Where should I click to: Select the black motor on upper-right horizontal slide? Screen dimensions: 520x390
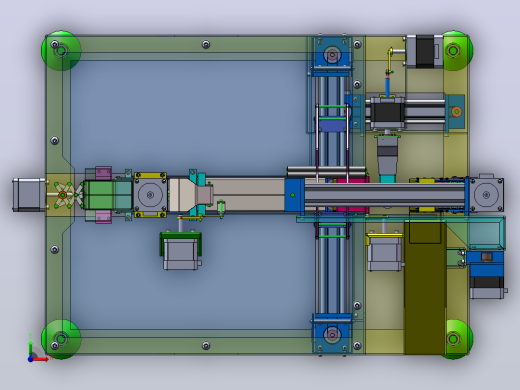click(387, 112)
